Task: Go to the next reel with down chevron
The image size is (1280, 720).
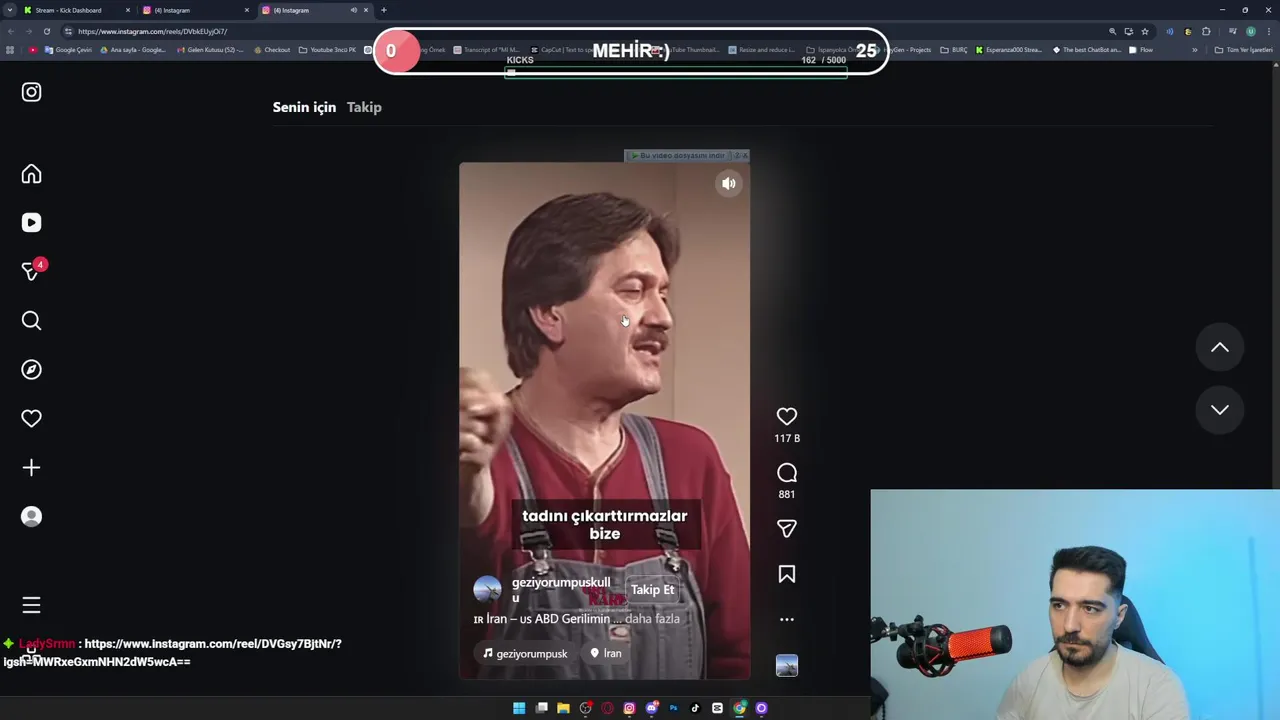Action: [1220, 409]
